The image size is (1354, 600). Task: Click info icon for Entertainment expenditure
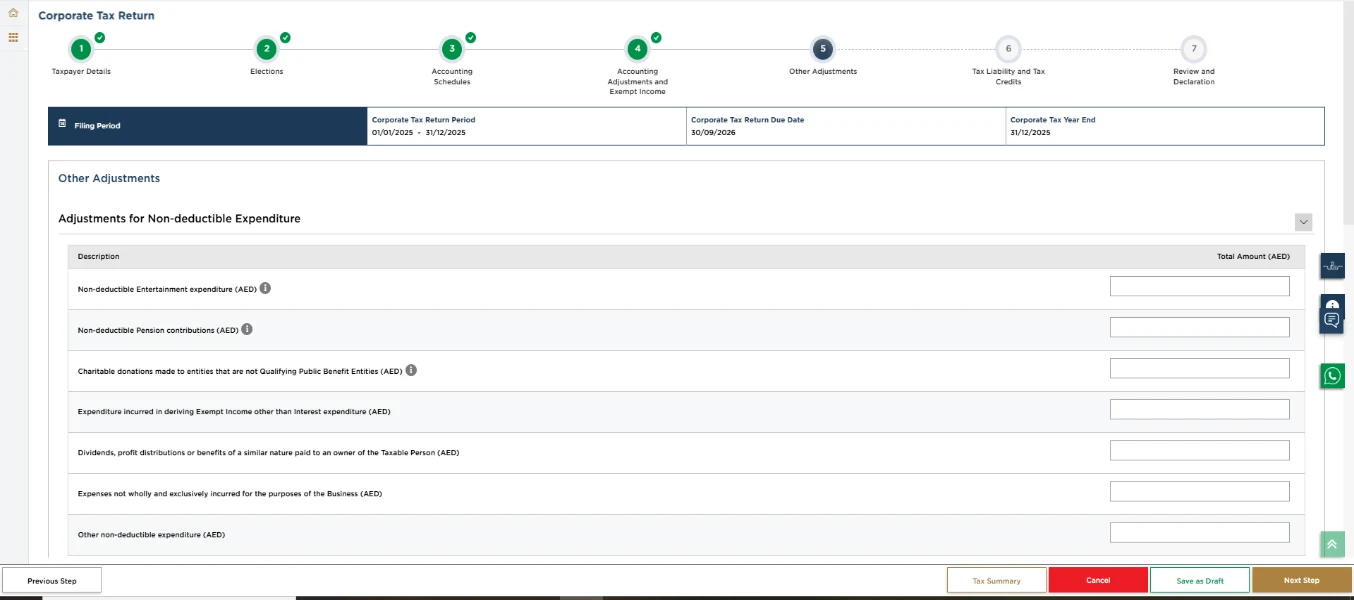coord(265,288)
